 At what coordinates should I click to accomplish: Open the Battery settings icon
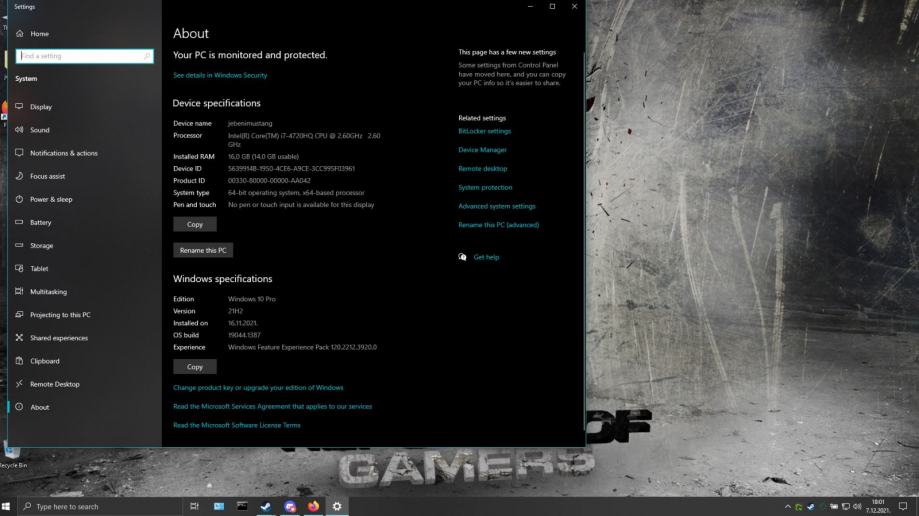(19, 222)
